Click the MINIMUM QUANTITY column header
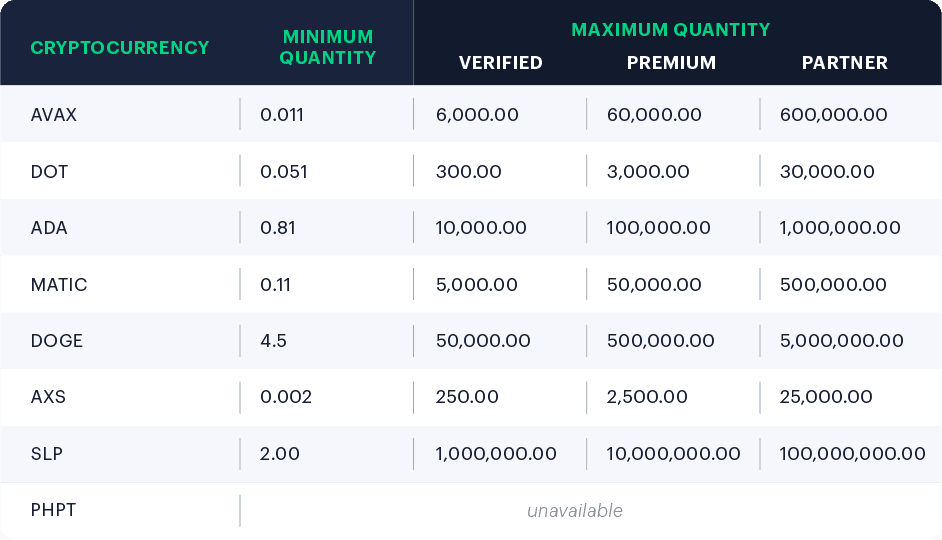942x540 pixels. click(x=327, y=47)
